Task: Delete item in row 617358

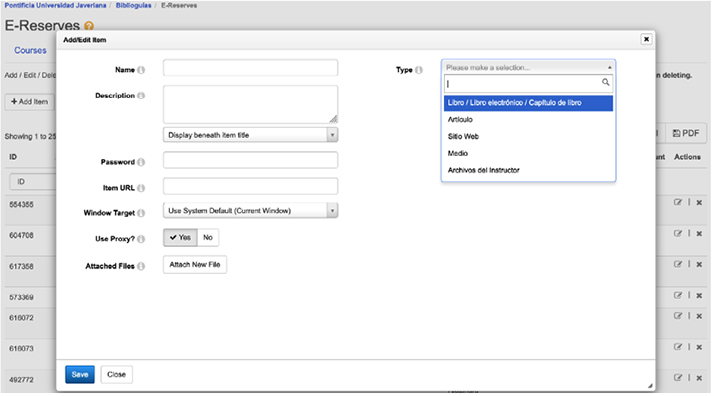Action: tap(699, 264)
